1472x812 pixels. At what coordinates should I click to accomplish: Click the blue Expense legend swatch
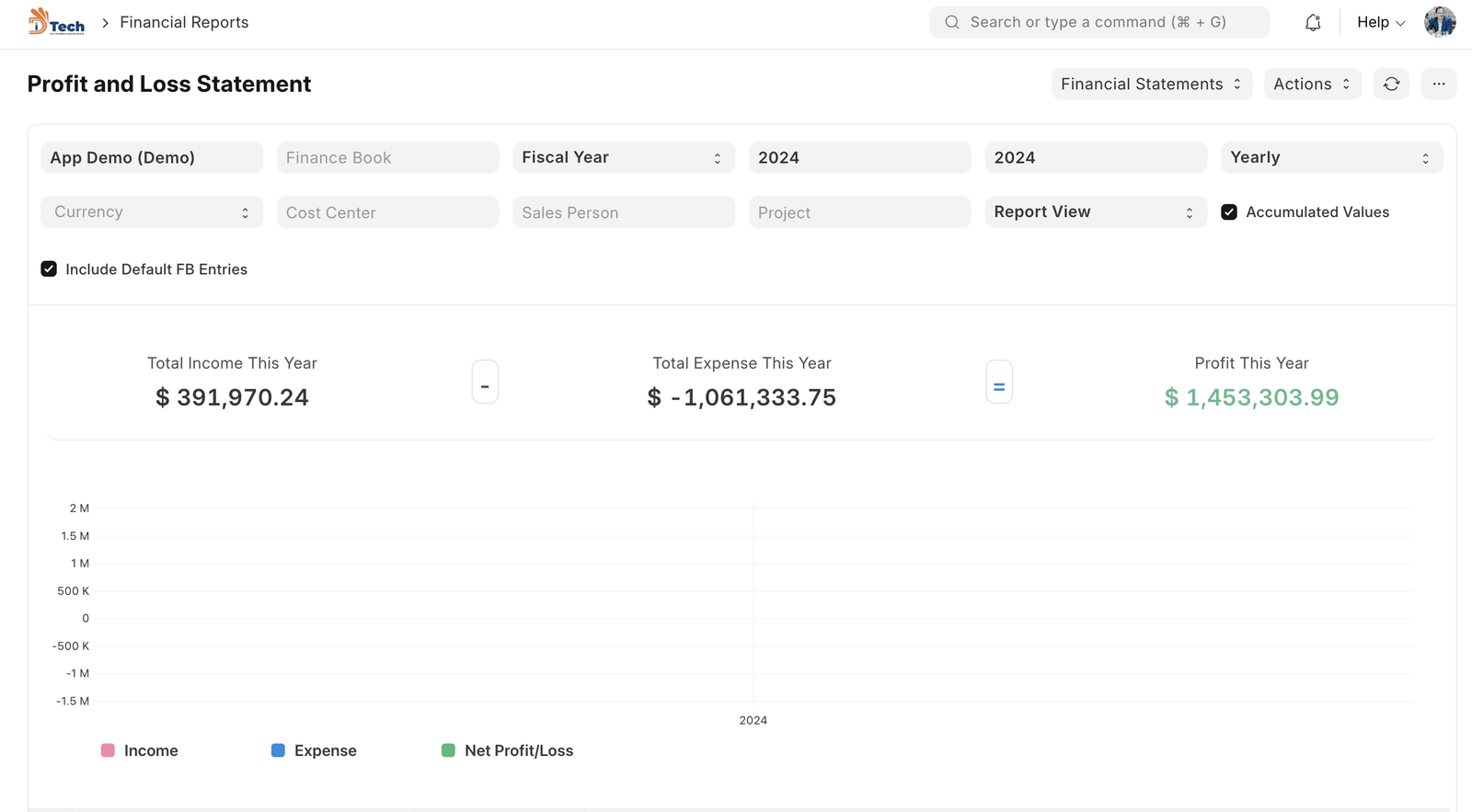pyautogui.click(x=278, y=750)
